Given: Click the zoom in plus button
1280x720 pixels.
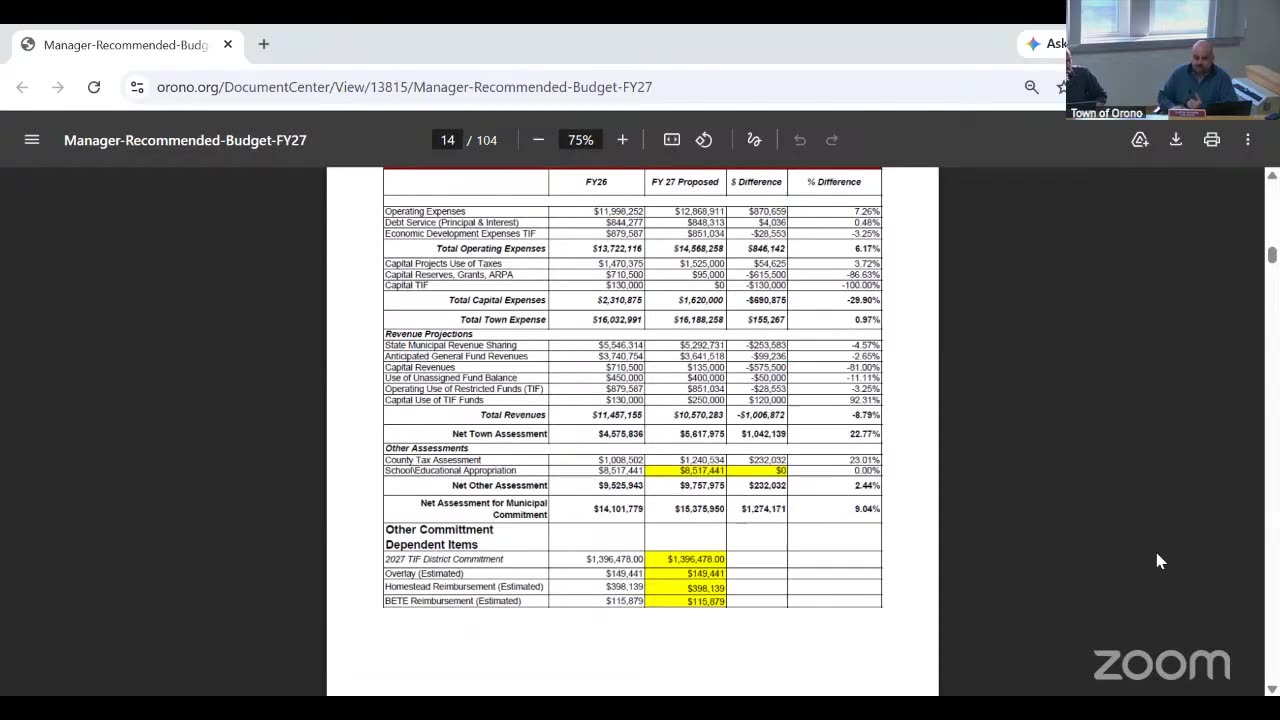Looking at the screenshot, I should coord(622,140).
